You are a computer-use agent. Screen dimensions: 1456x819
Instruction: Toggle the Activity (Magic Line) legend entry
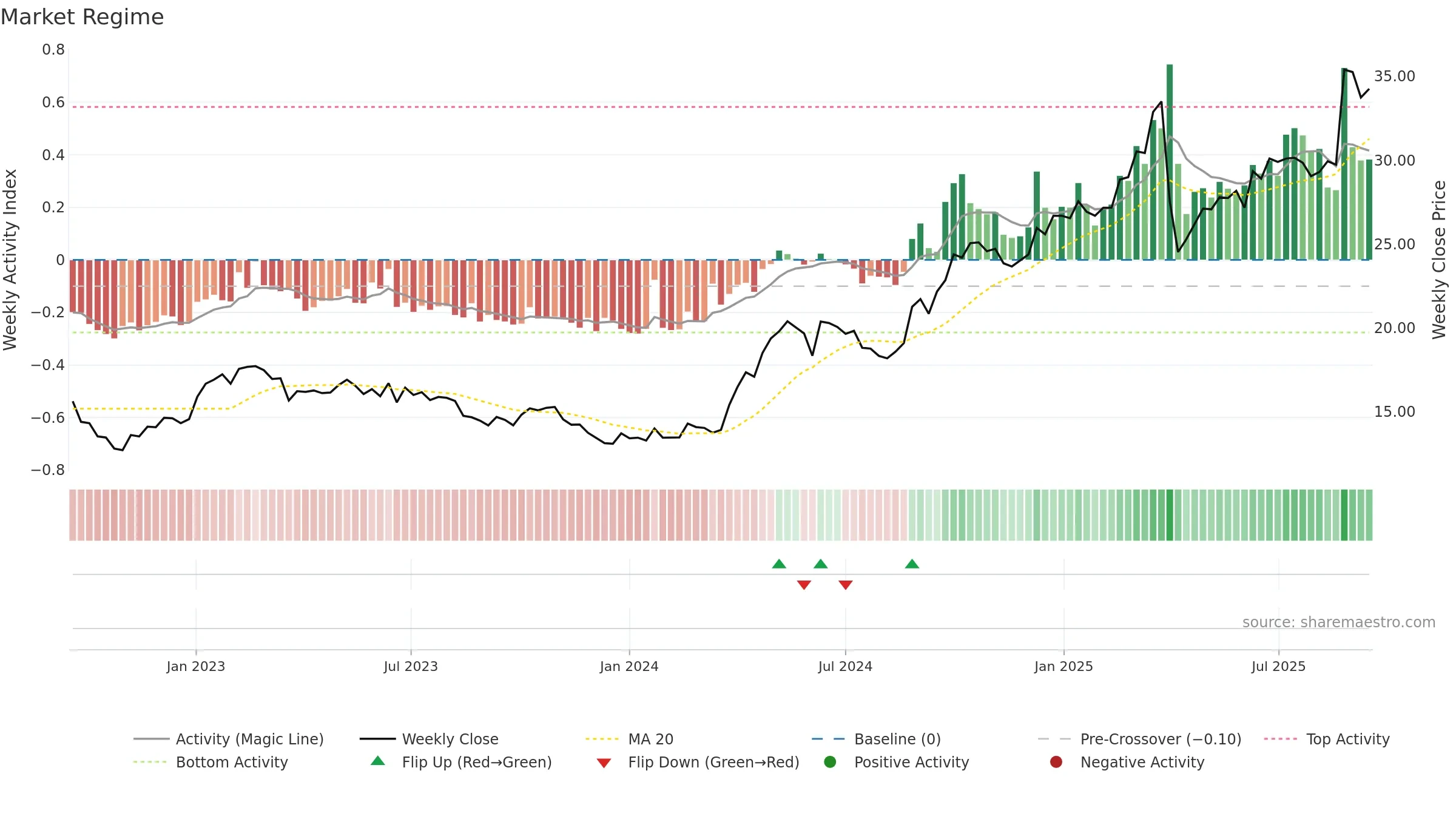point(229,739)
